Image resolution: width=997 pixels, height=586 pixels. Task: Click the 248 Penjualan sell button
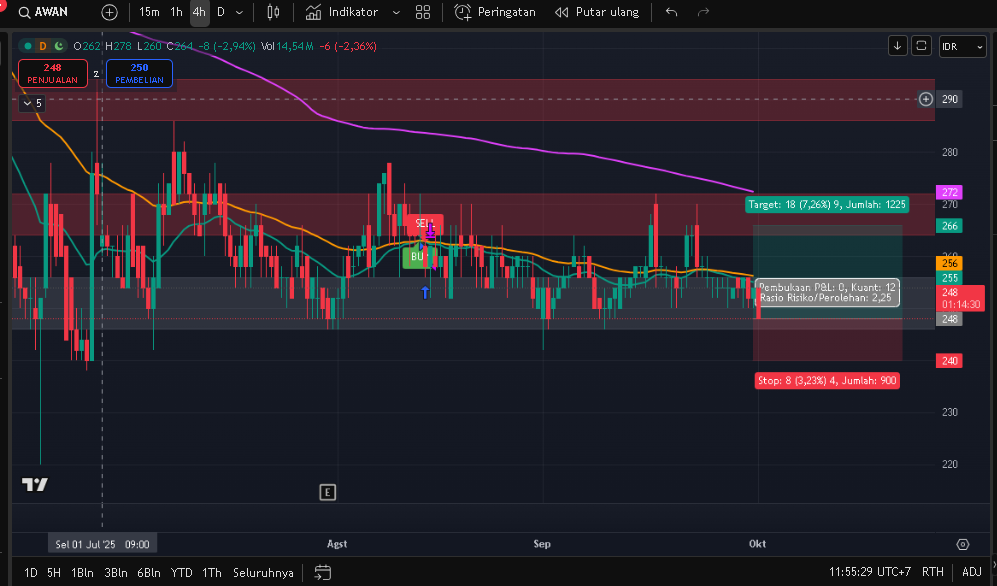coord(53,73)
